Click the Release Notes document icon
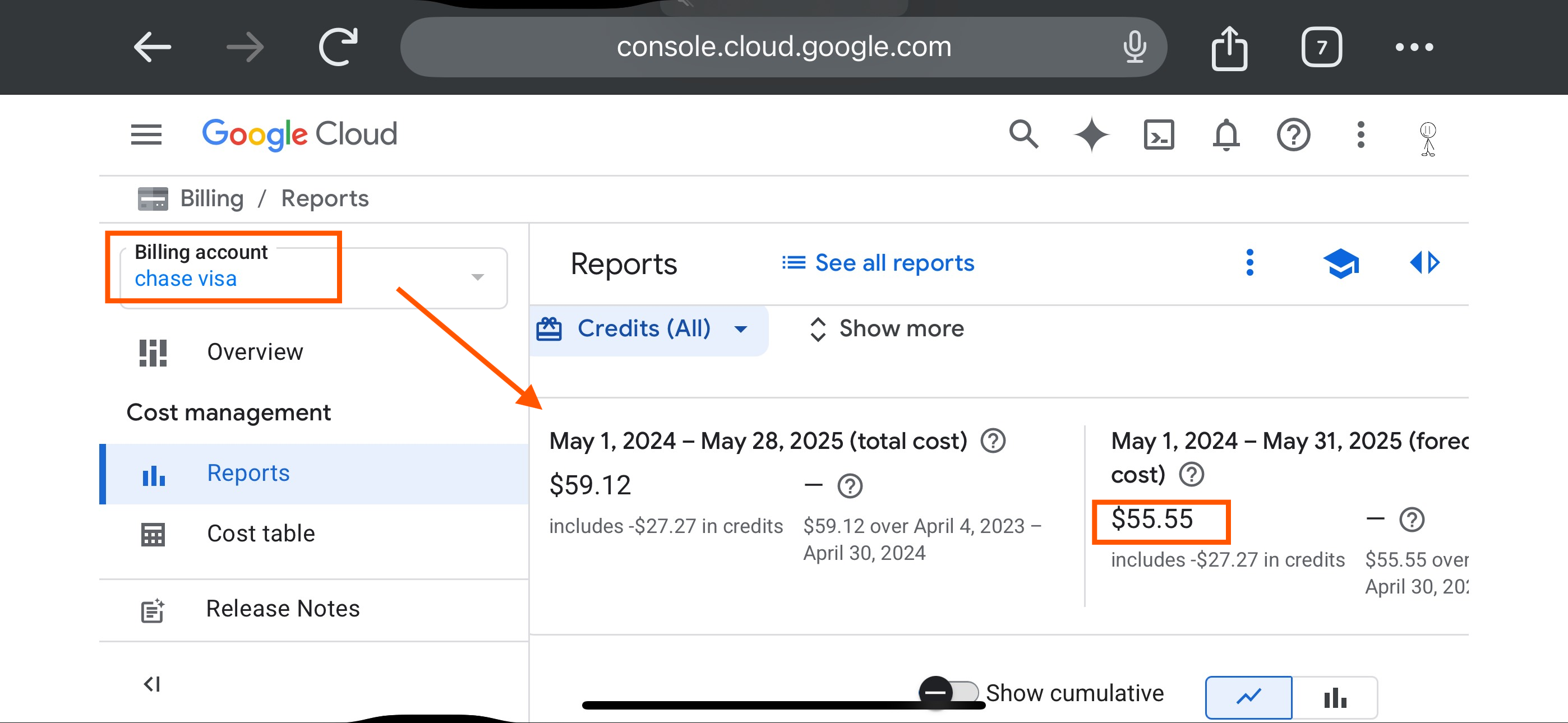Screen dimensions: 1568x723 tap(152, 610)
